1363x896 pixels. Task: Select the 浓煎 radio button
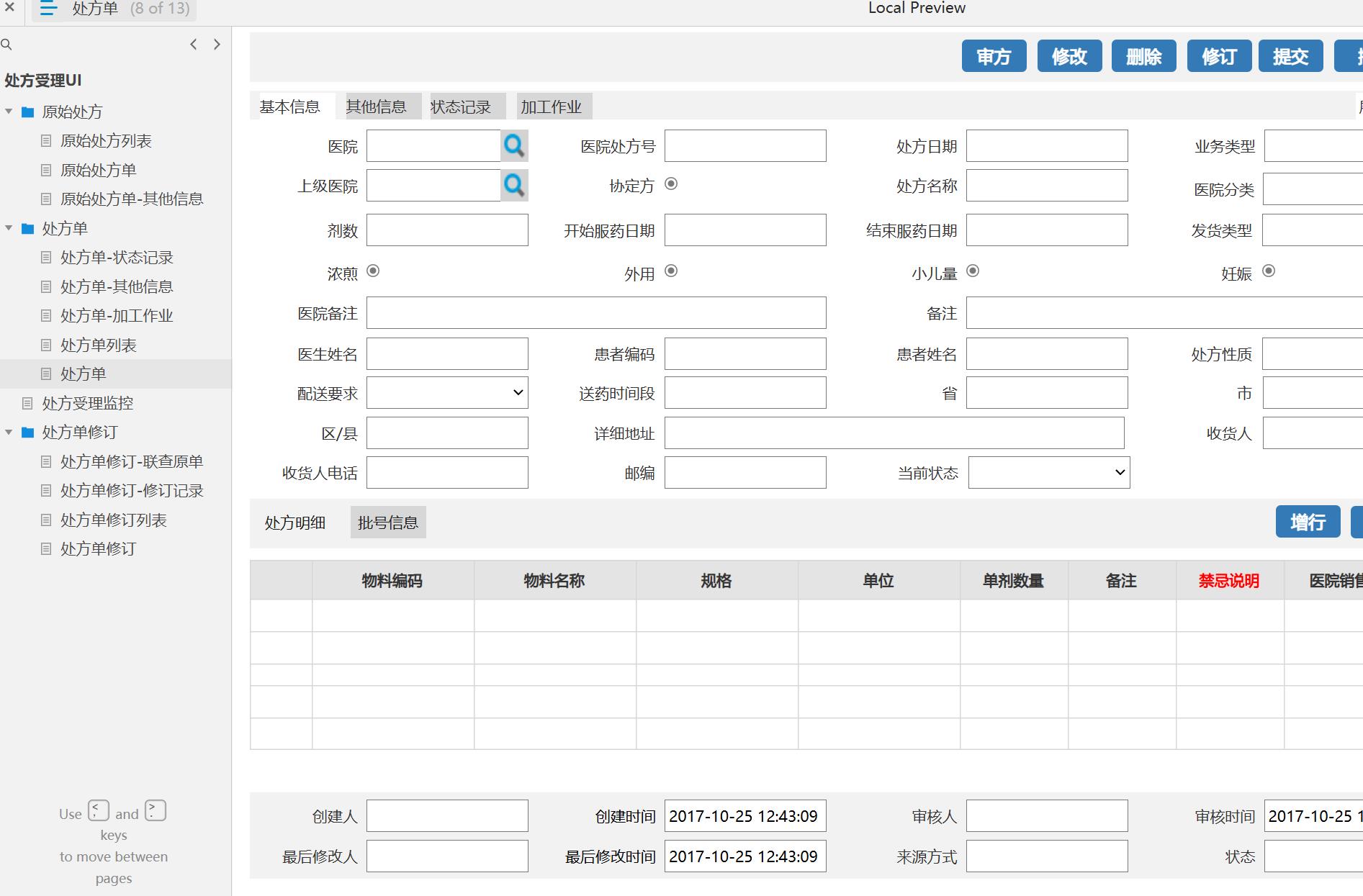click(x=373, y=271)
